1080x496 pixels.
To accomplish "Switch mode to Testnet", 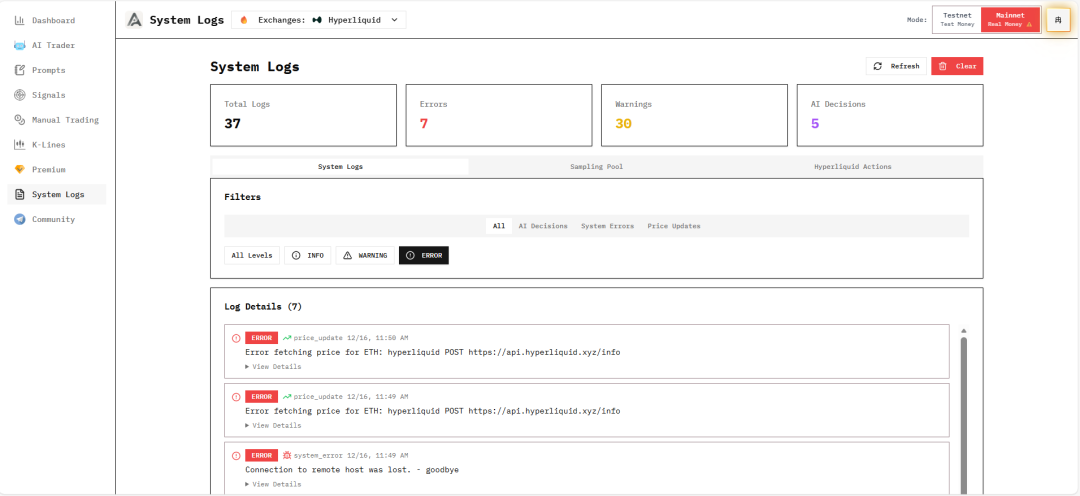I will [957, 20].
